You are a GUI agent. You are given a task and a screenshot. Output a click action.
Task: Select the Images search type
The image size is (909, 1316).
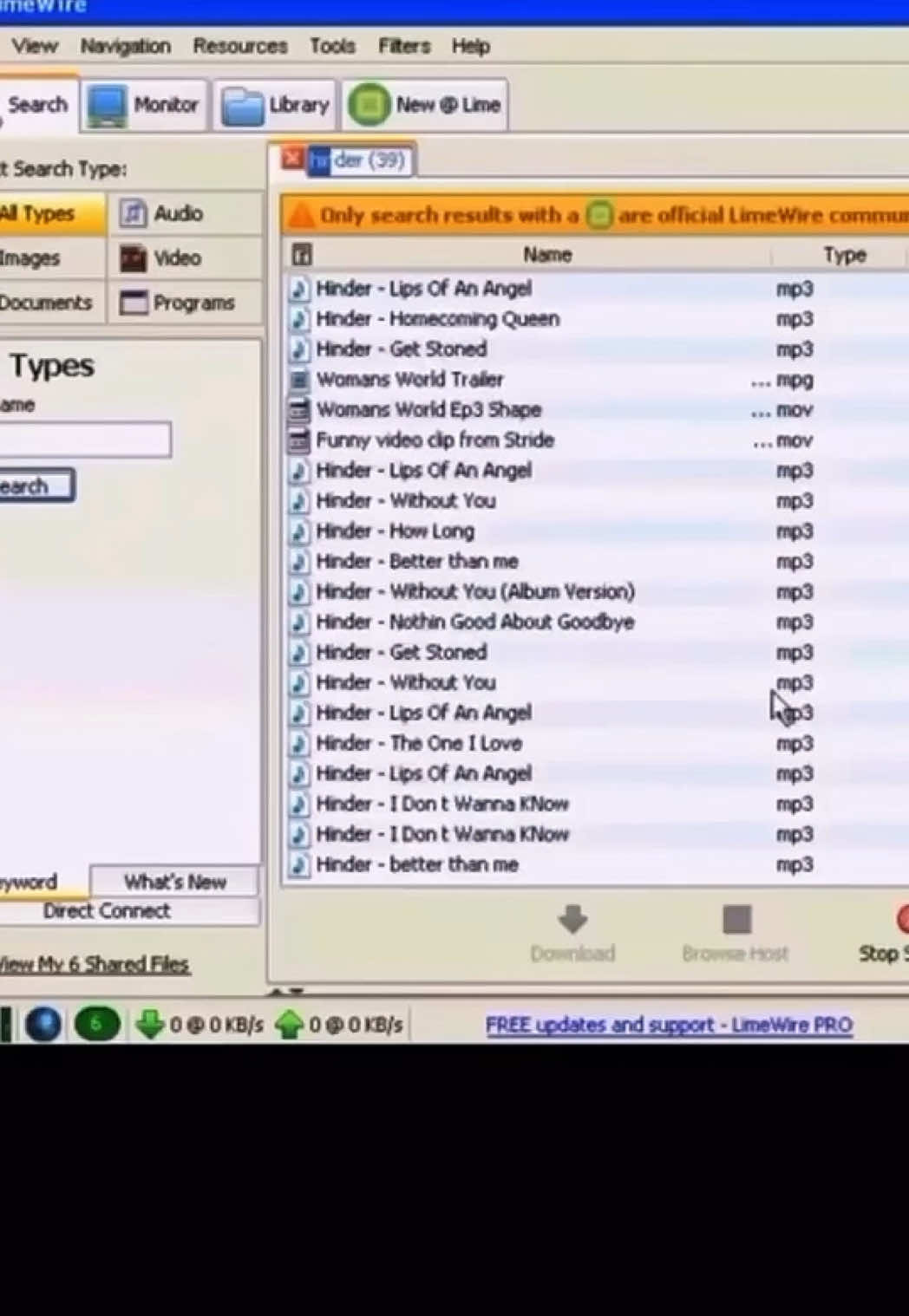click(51, 257)
